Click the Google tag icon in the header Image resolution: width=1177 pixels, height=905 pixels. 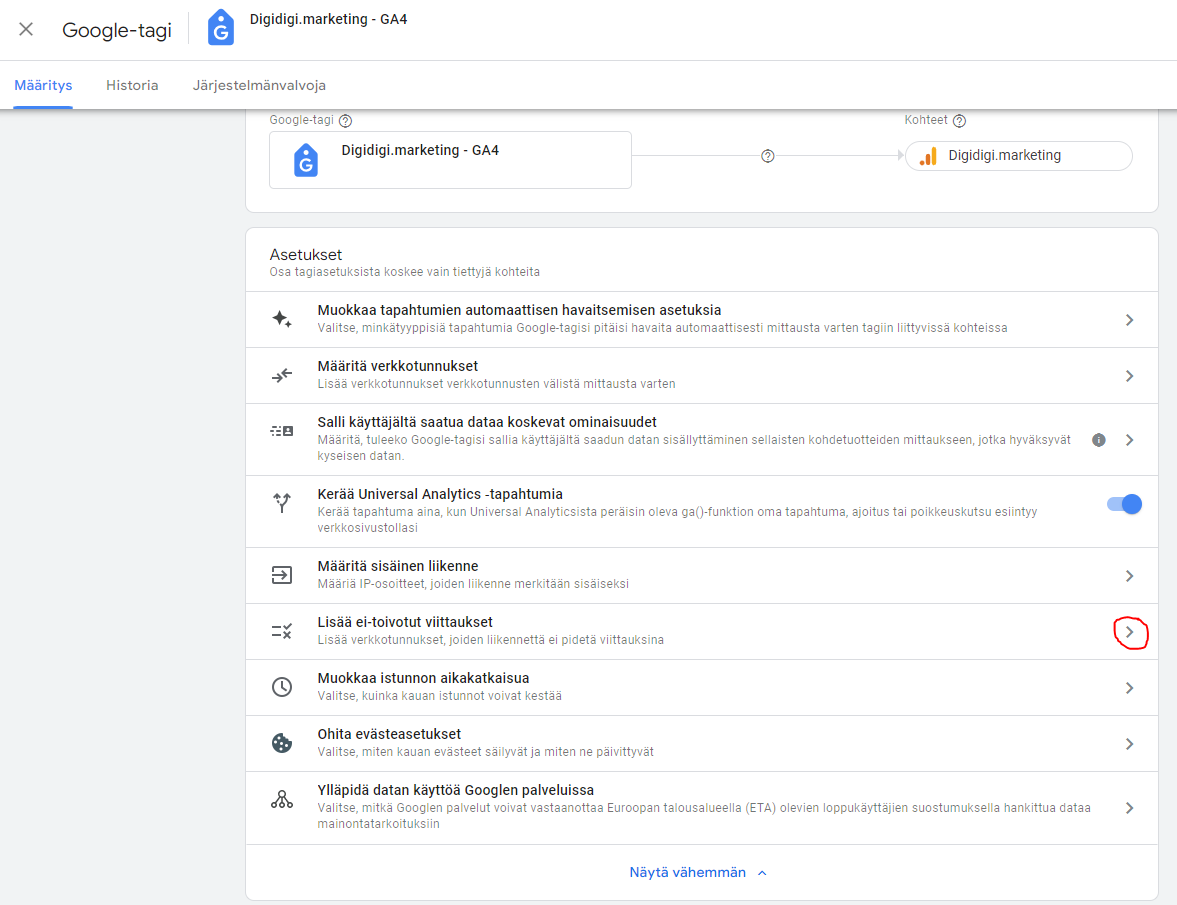coord(220,29)
